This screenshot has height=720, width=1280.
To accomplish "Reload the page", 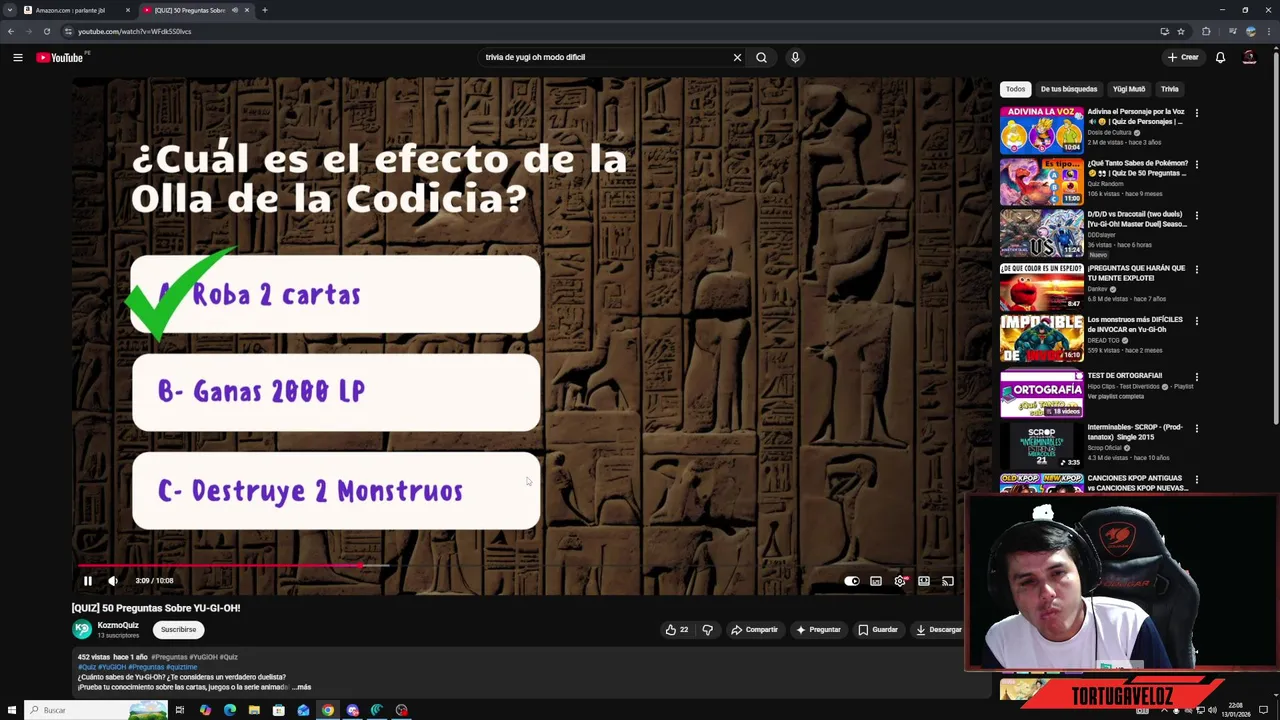I will 46,31.
